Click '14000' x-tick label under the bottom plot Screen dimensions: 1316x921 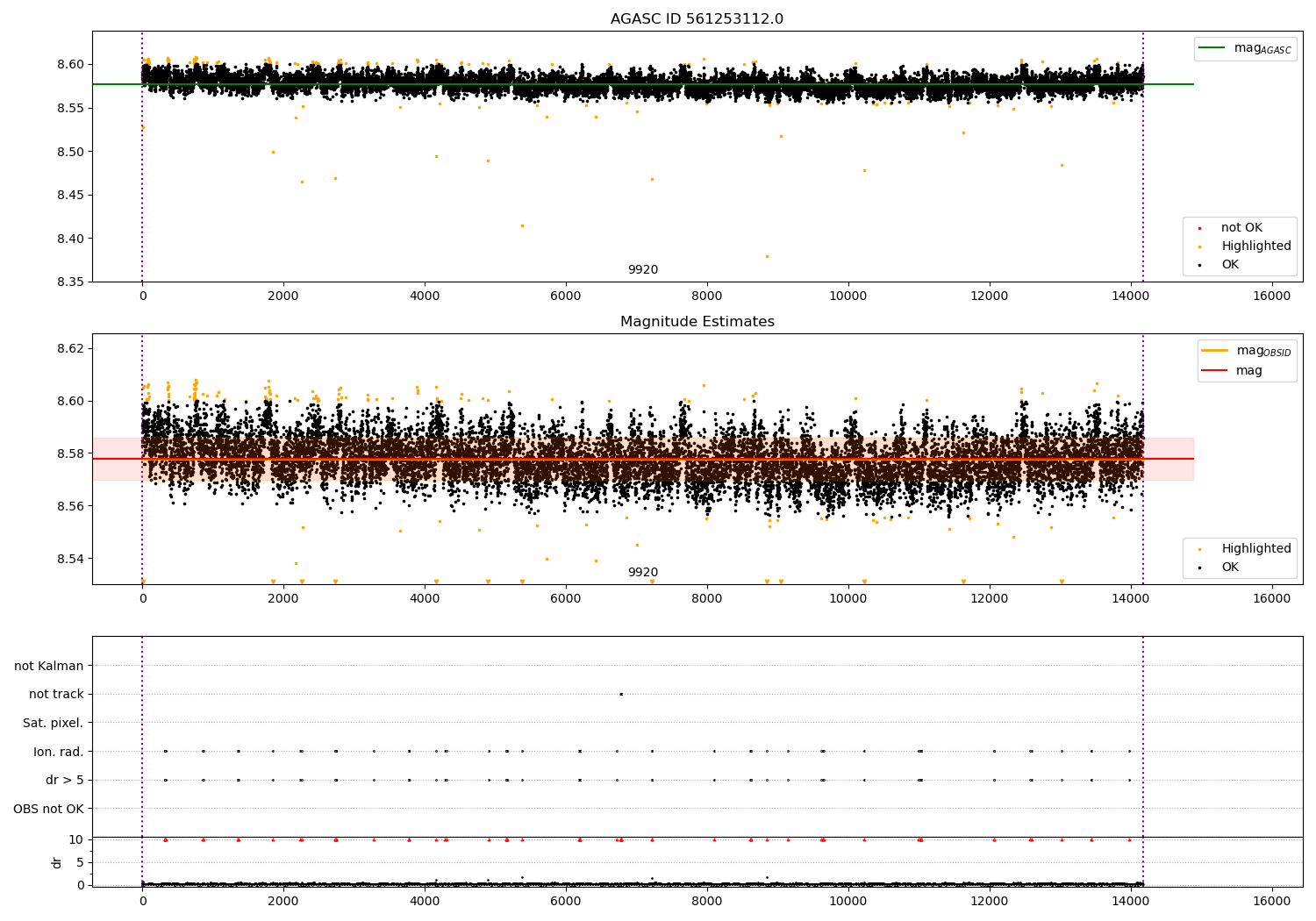click(1131, 899)
